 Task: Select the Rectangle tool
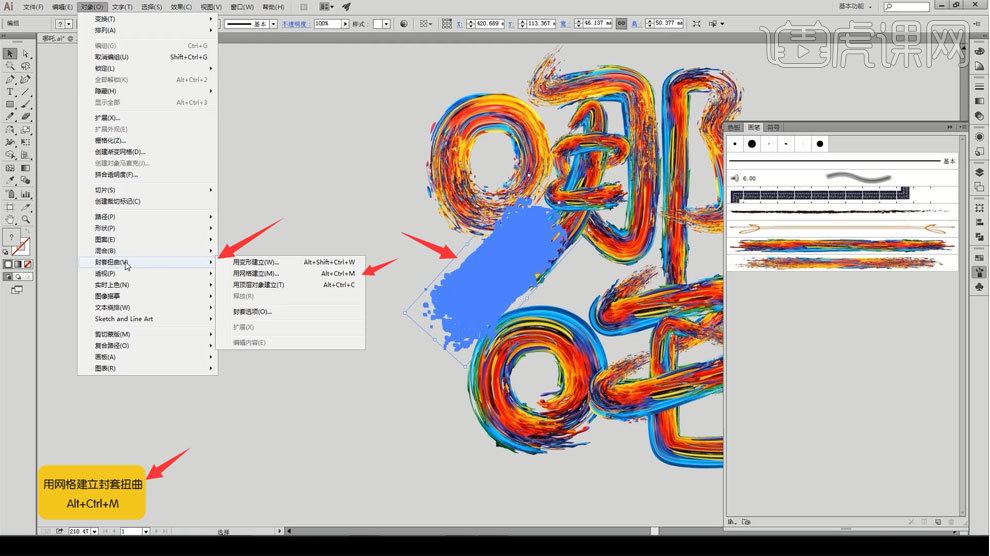coord(10,104)
